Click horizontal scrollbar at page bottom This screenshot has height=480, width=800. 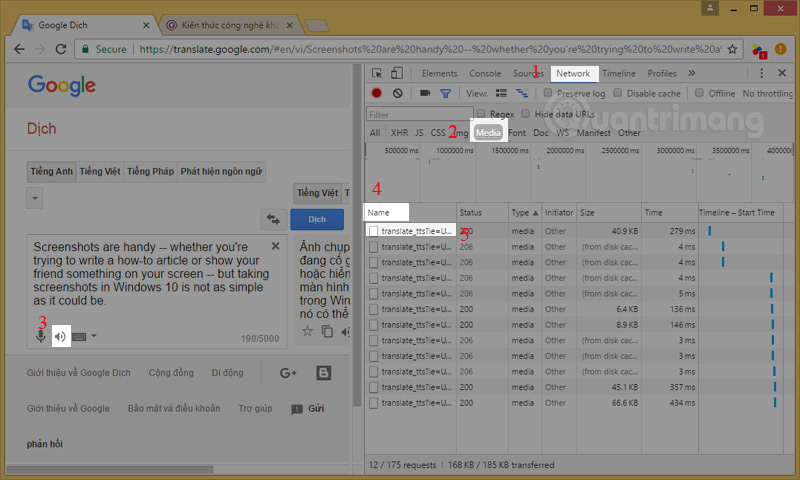click(110, 469)
